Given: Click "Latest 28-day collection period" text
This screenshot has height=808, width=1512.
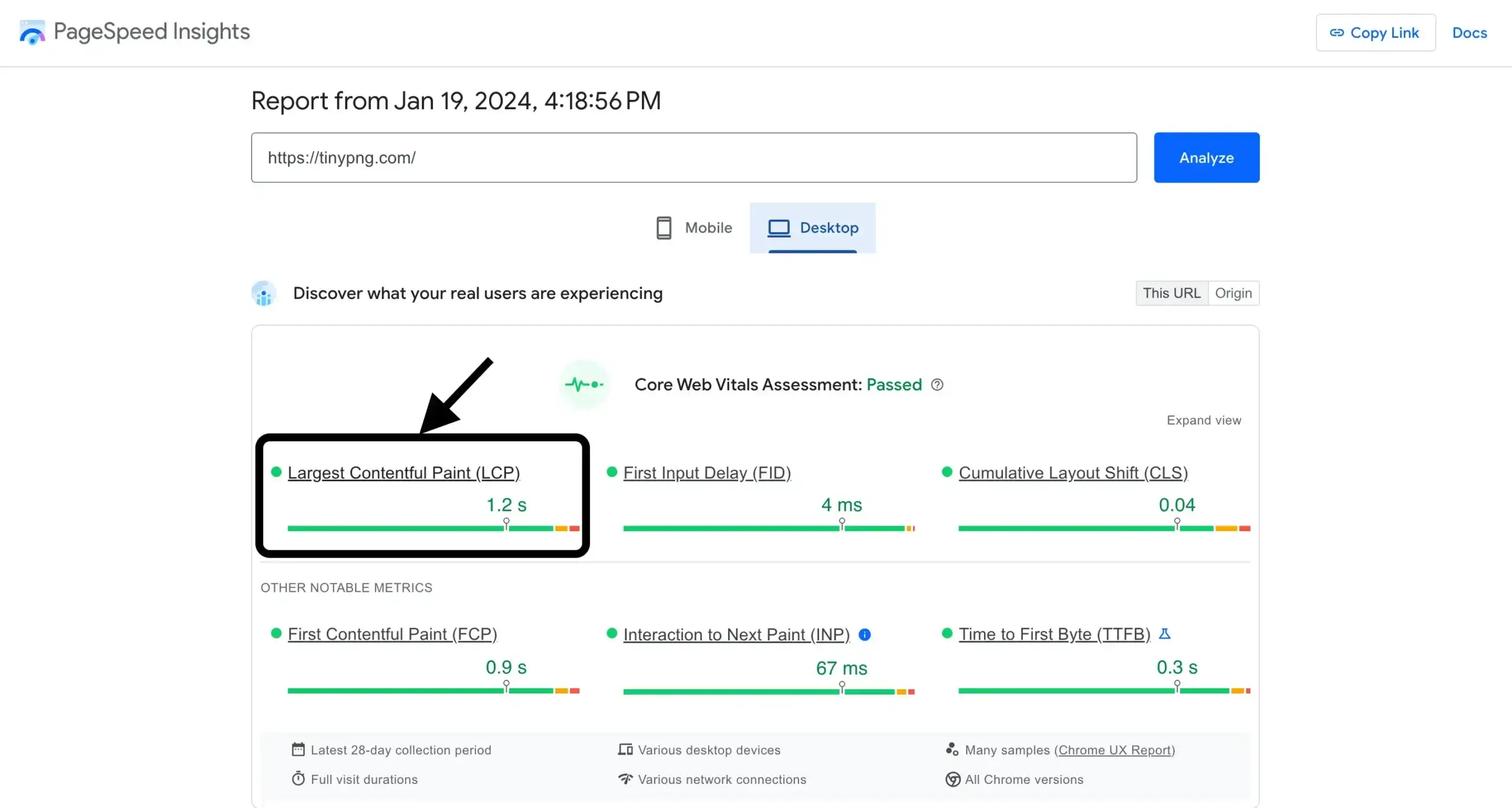Looking at the screenshot, I should coord(401,750).
